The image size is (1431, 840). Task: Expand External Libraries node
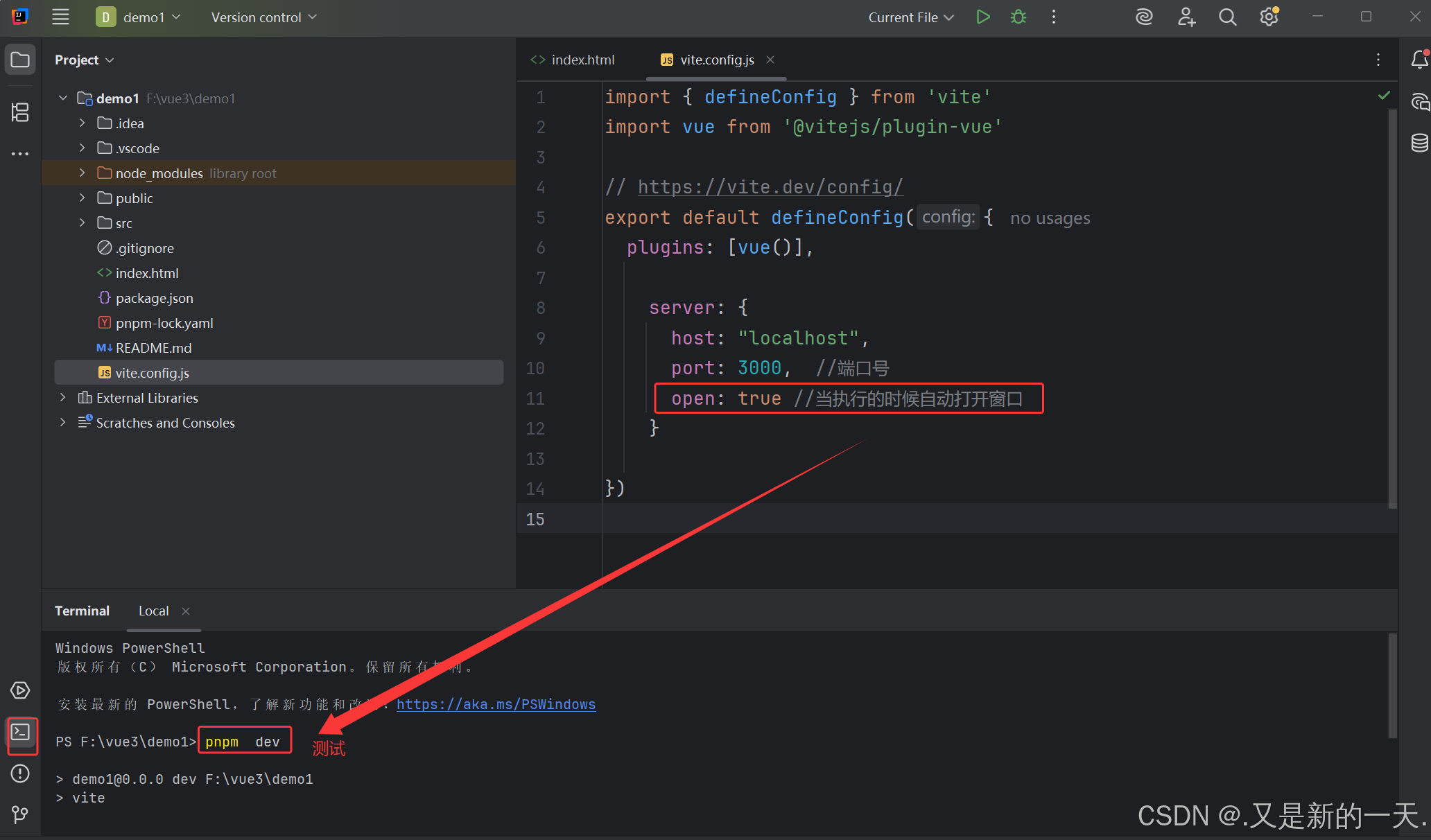pyautogui.click(x=63, y=398)
